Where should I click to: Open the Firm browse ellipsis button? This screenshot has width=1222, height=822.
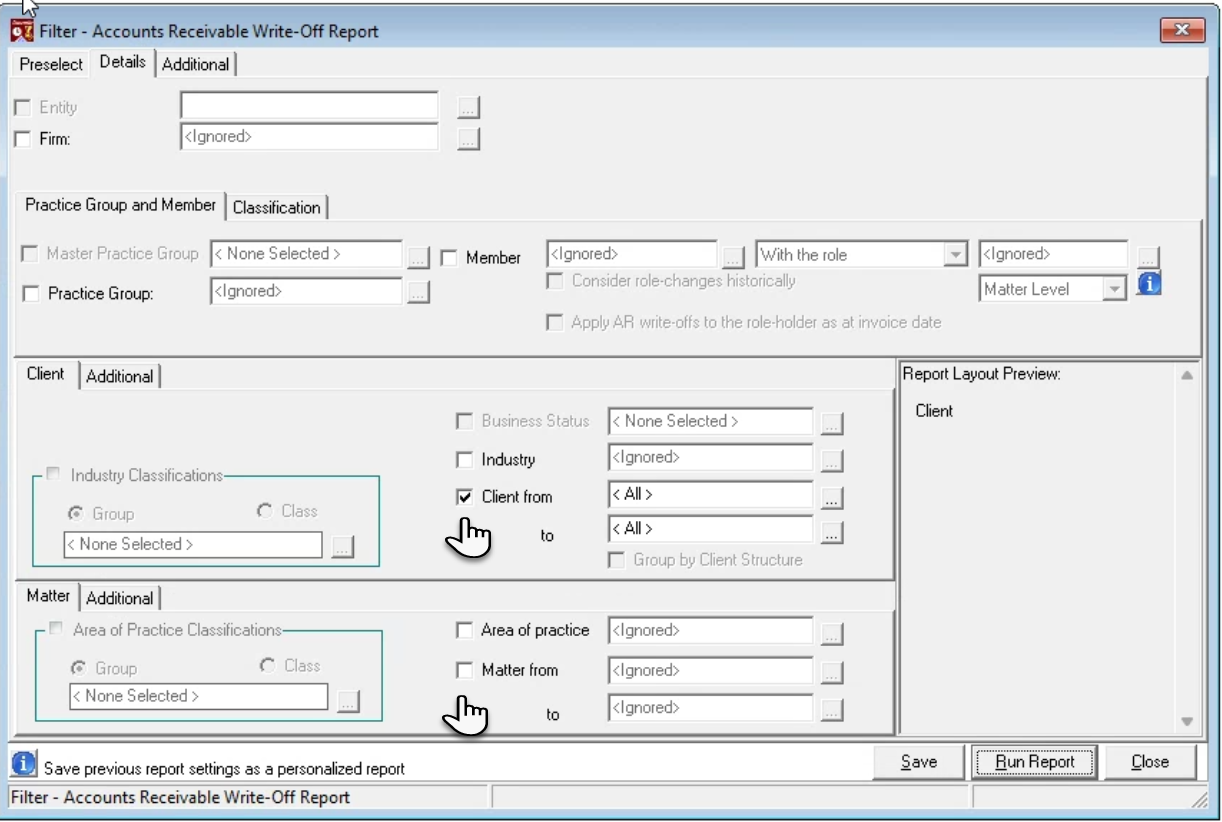[469, 139]
